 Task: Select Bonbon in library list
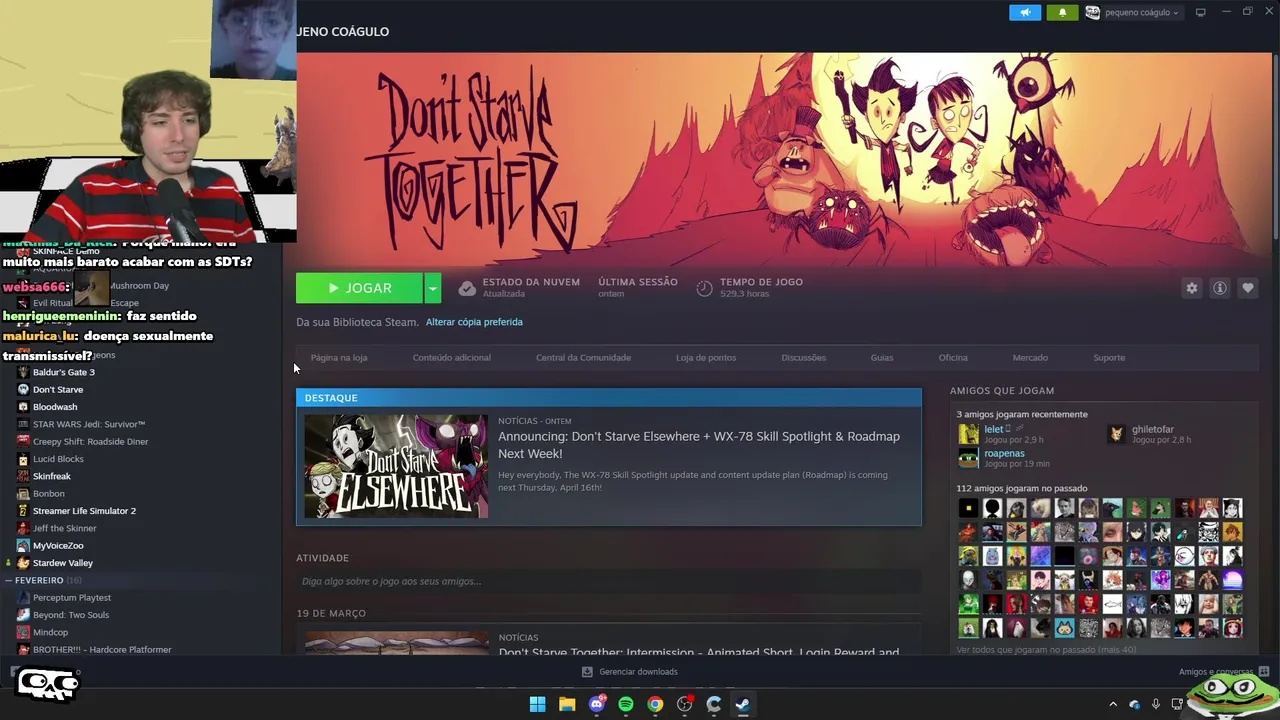[49, 493]
